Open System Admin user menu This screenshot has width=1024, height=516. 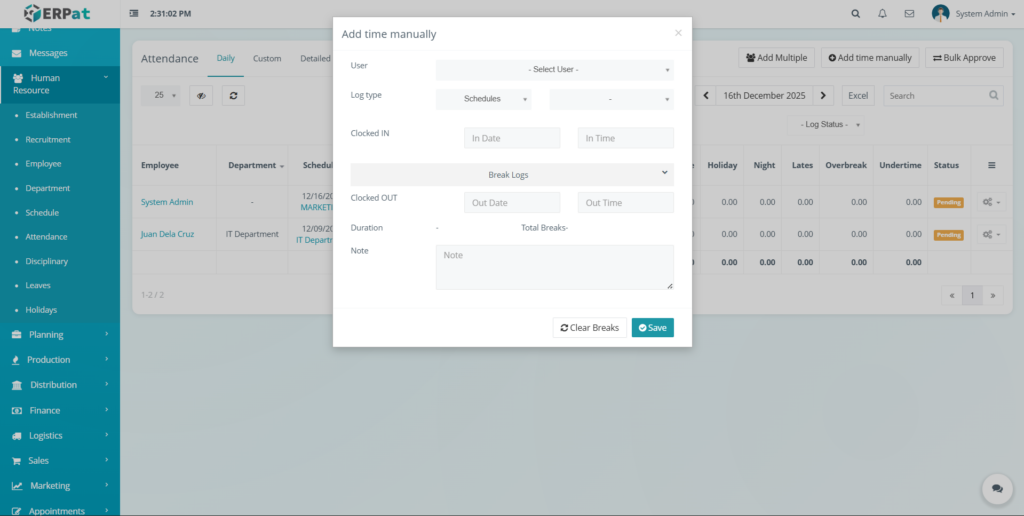point(985,14)
